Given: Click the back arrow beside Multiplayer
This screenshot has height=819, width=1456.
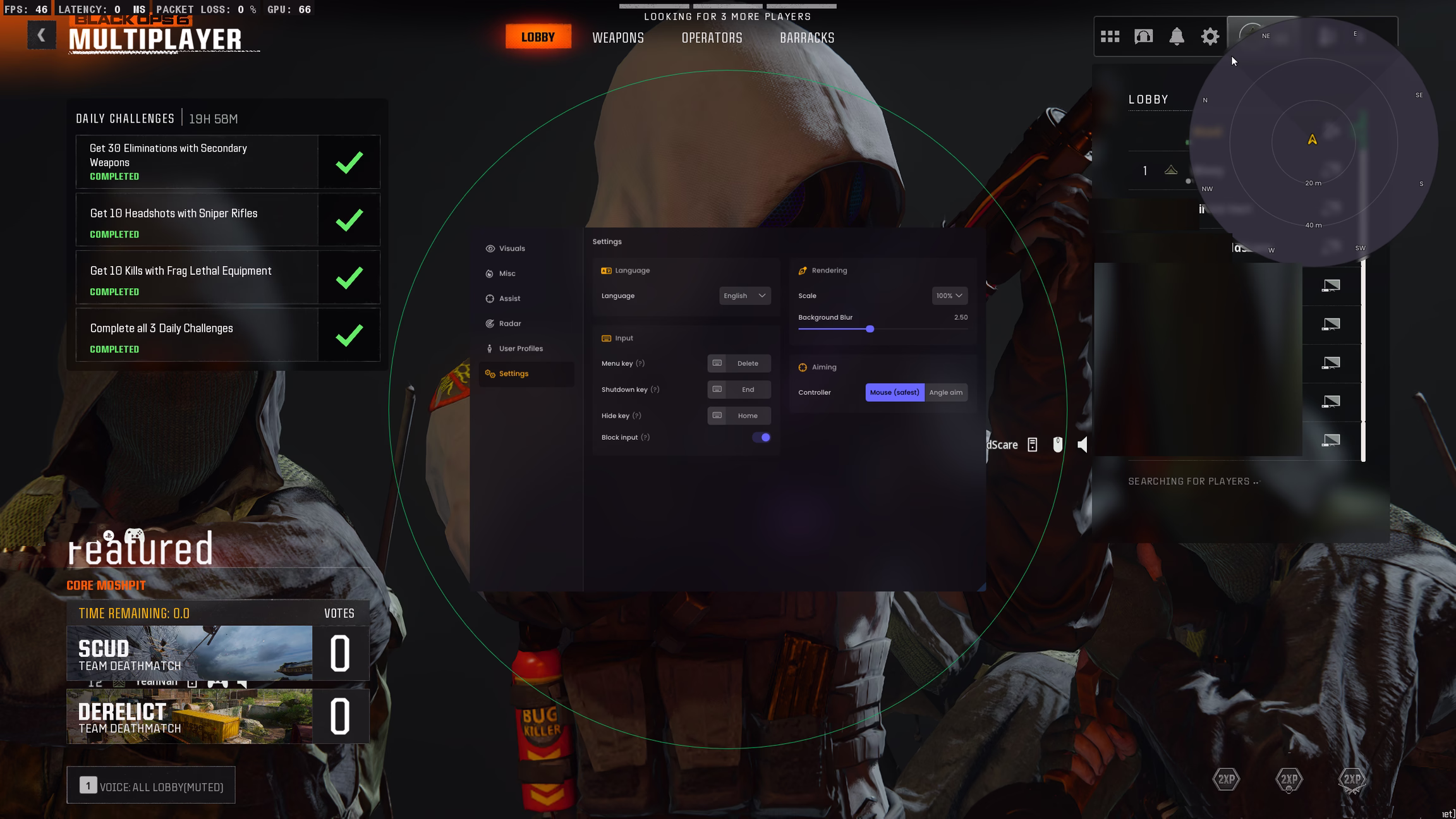Looking at the screenshot, I should pos(41,35).
